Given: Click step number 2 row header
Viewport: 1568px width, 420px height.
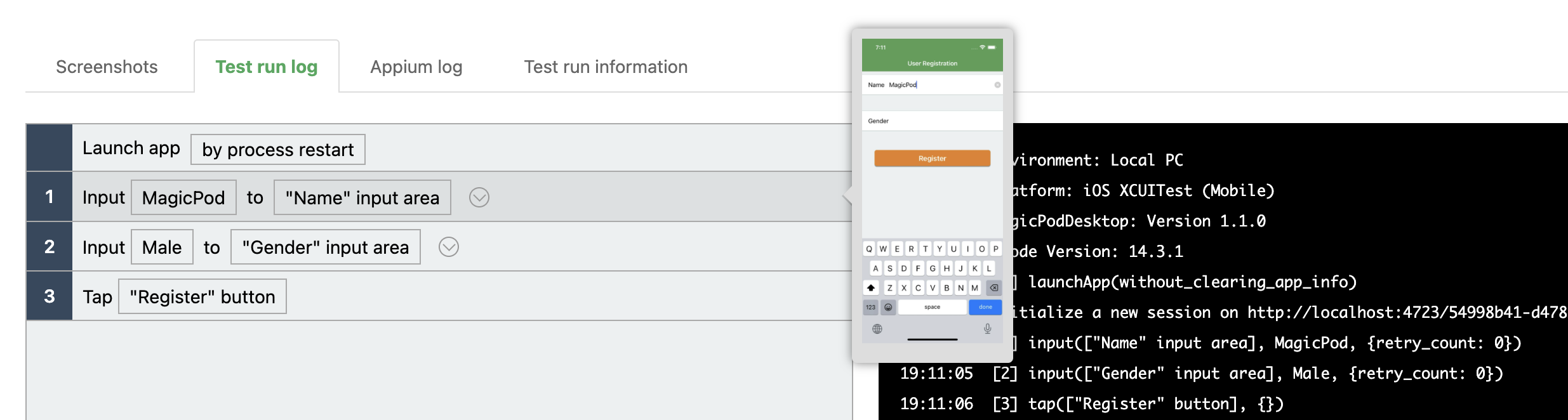Looking at the screenshot, I should [x=50, y=247].
